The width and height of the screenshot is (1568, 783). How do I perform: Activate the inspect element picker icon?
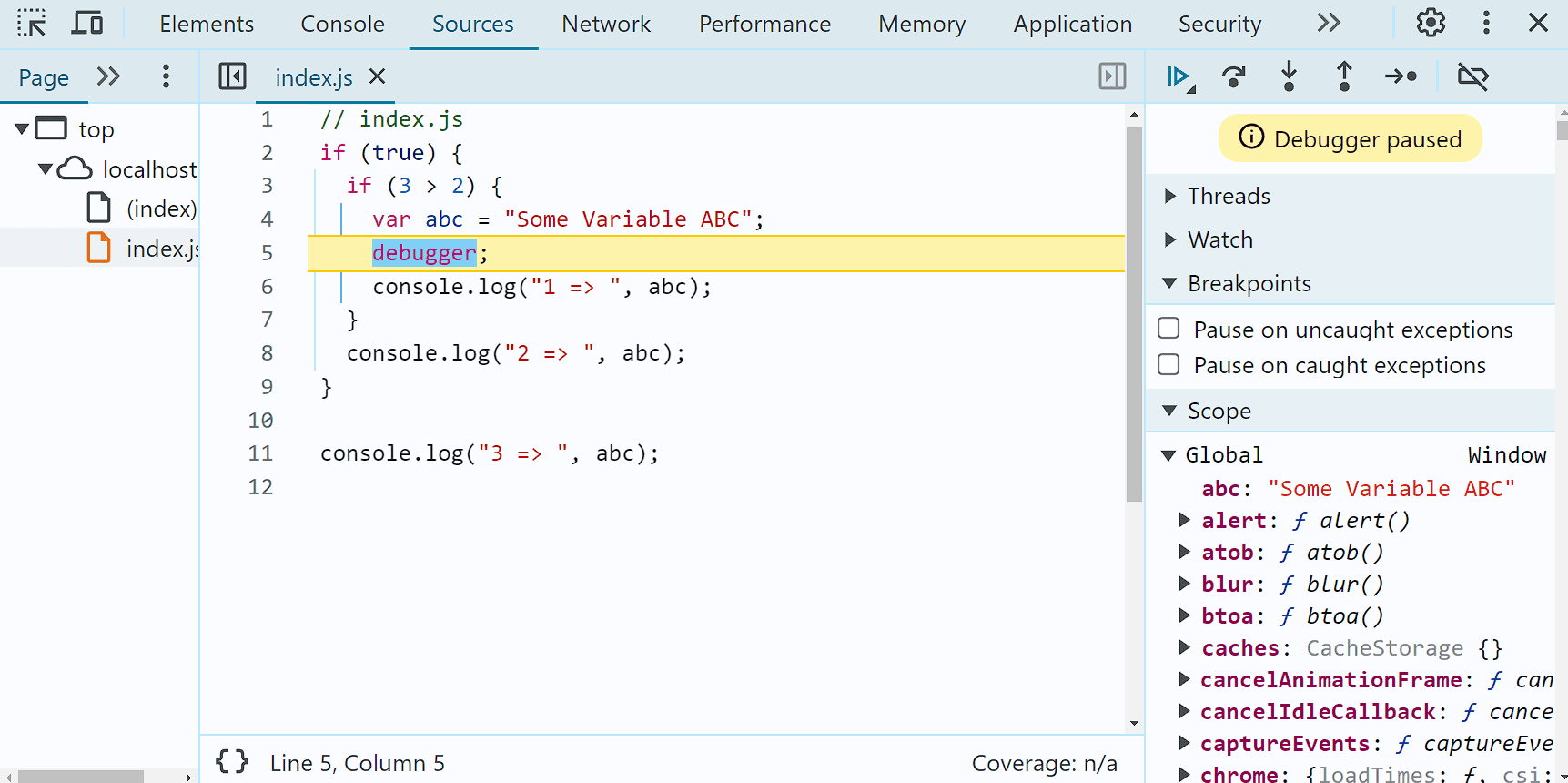pos(31,23)
